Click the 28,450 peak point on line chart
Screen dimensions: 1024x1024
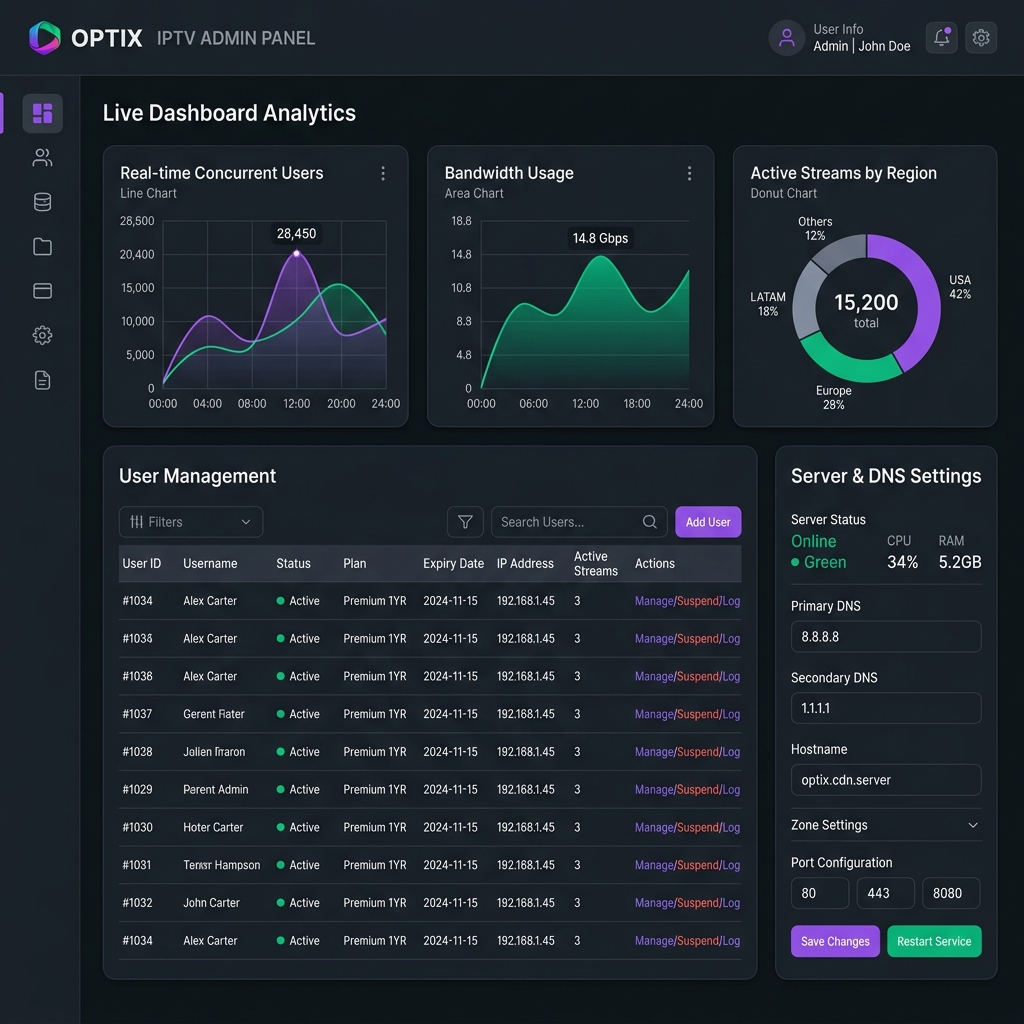coord(296,253)
